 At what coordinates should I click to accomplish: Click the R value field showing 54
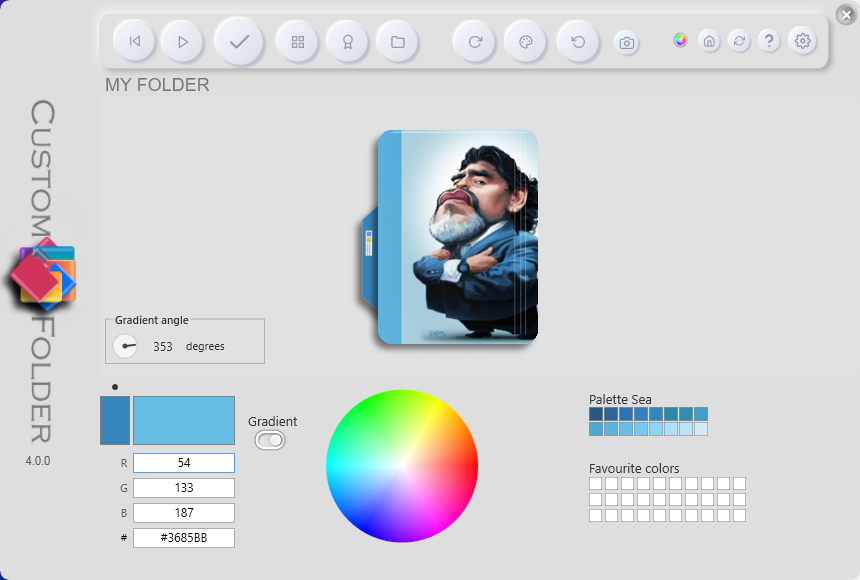pos(184,463)
